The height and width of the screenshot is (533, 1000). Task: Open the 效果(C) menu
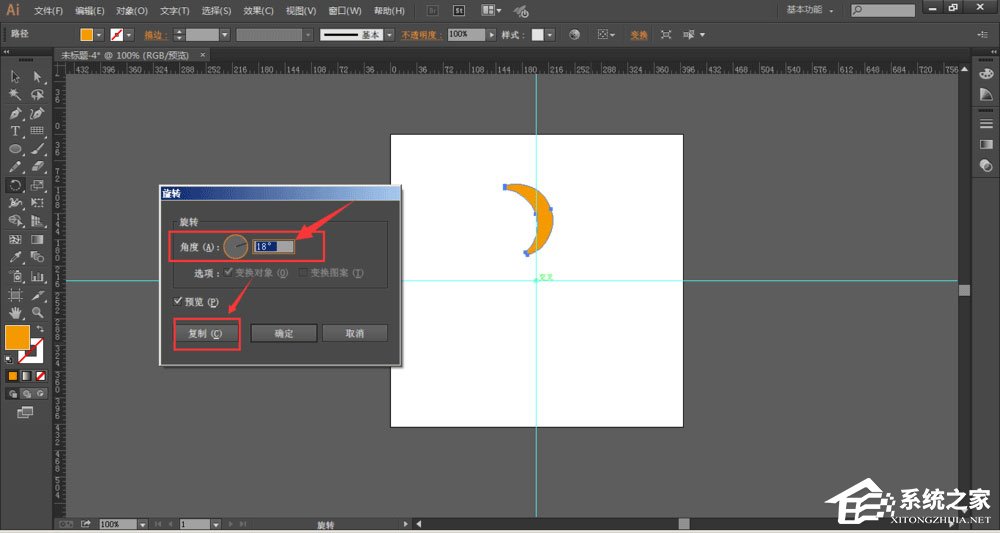tap(258, 10)
